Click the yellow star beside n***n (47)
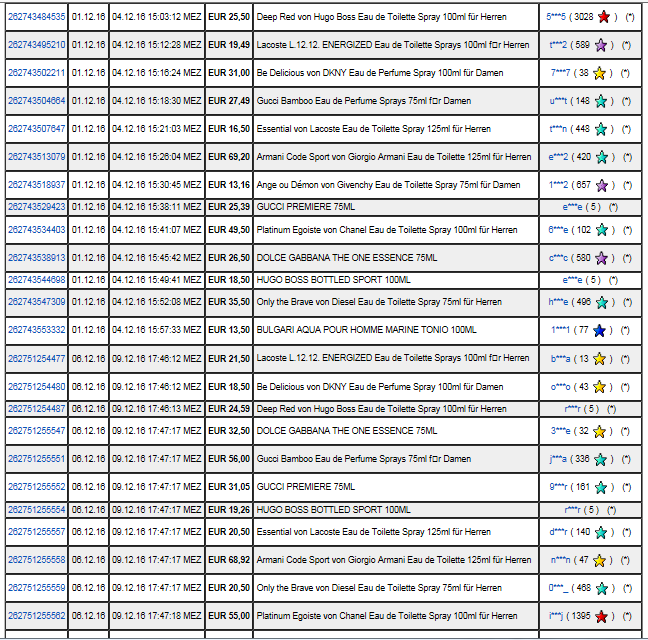Image resolution: width=648 pixels, height=640 pixels. pyautogui.click(x=599, y=560)
